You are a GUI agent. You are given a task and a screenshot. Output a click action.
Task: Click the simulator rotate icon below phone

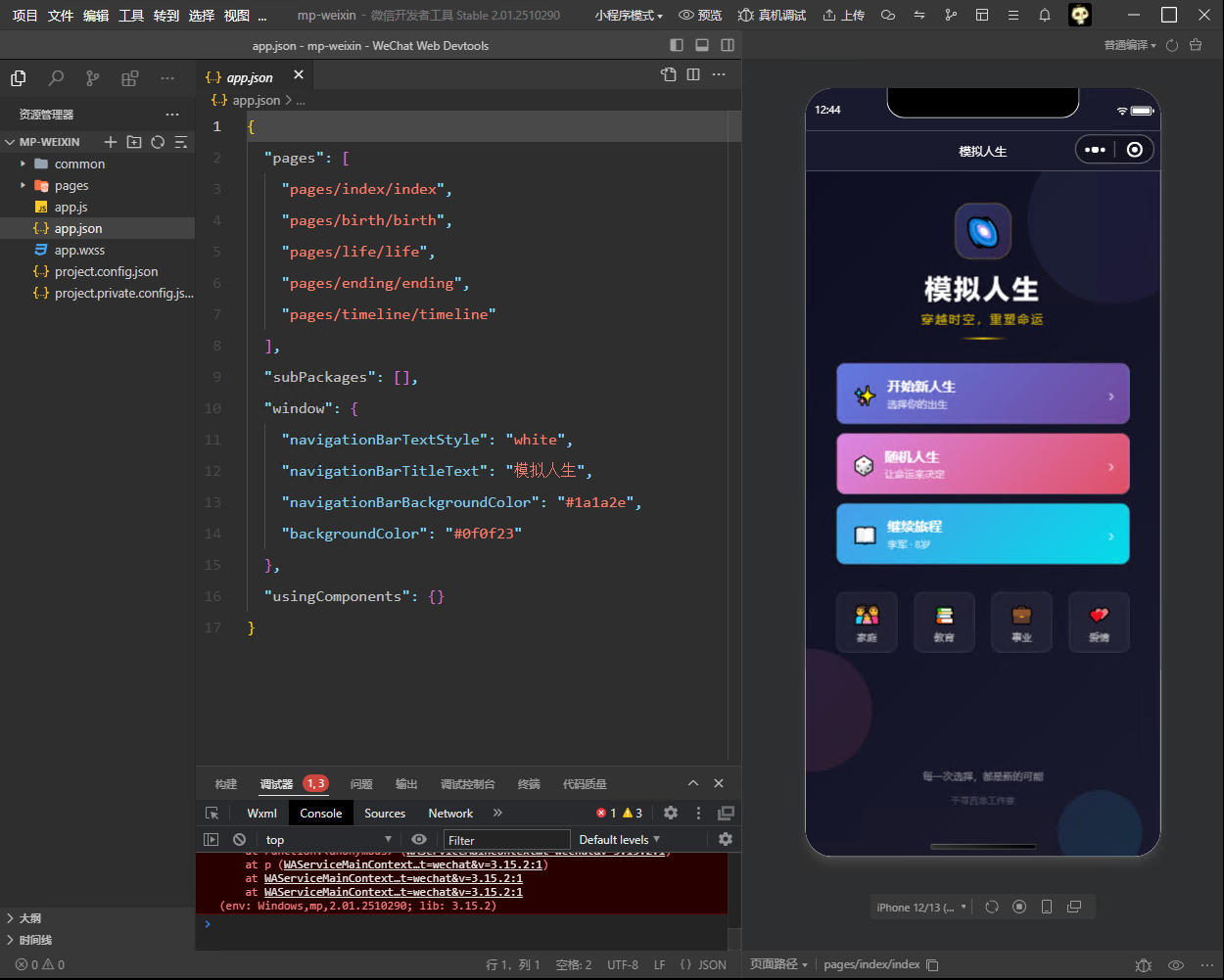point(992,908)
